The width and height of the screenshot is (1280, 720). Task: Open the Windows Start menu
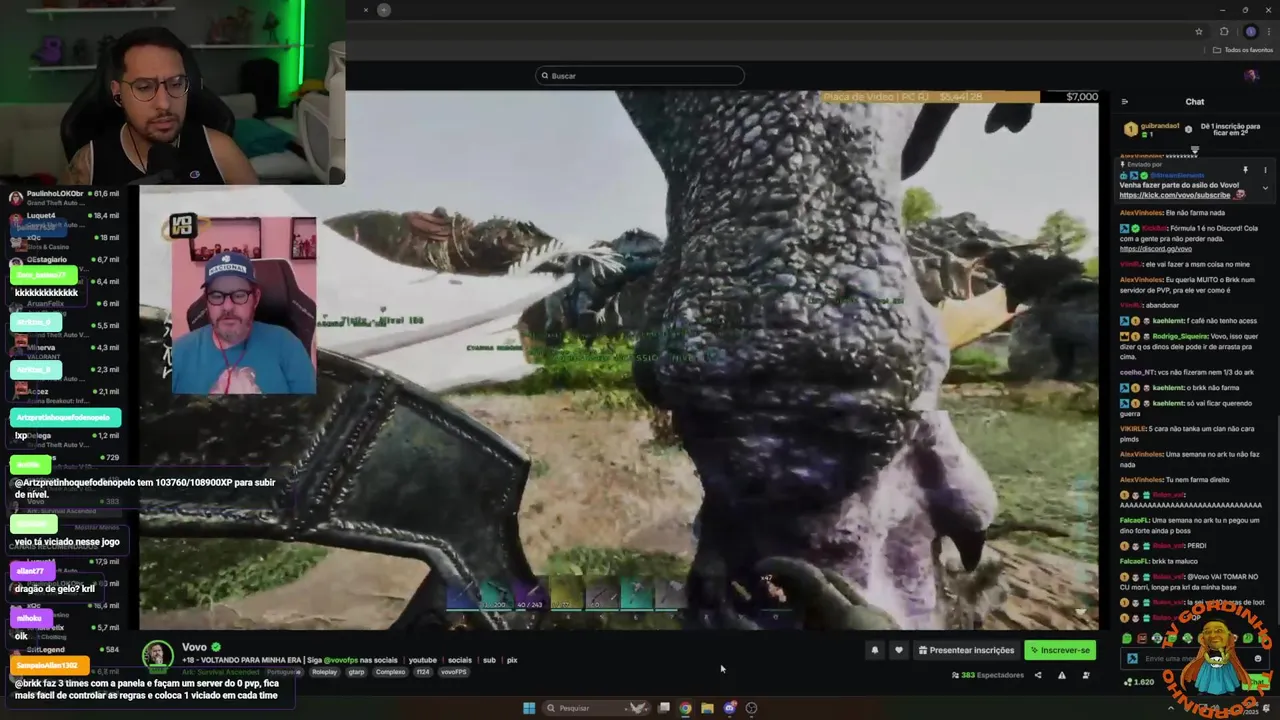[529, 708]
